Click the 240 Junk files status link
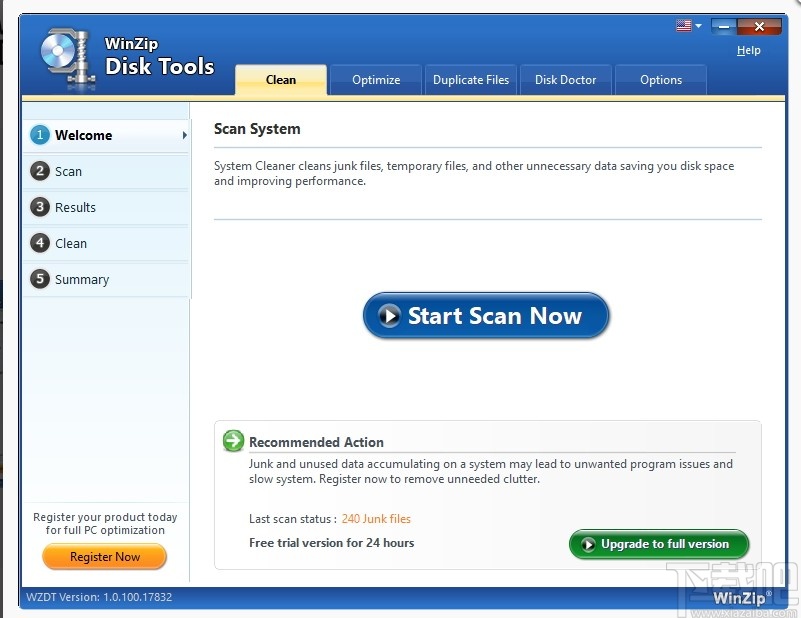This screenshot has height=618, width=801. [375, 518]
